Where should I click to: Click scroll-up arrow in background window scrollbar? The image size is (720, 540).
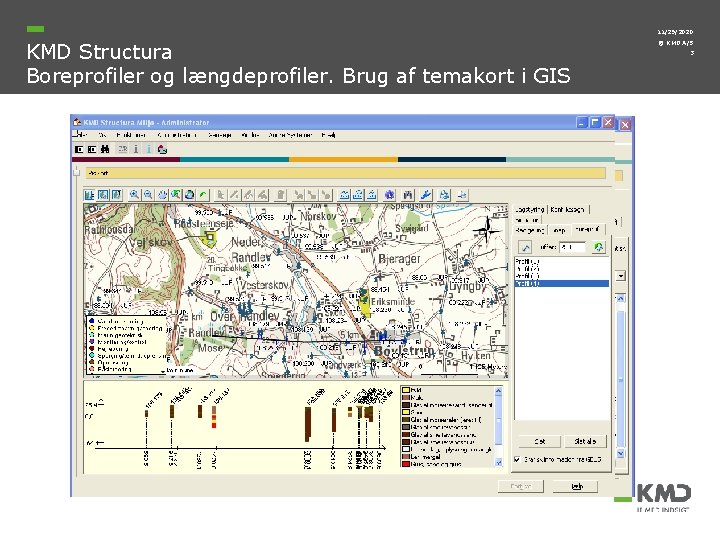[x=620, y=298]
